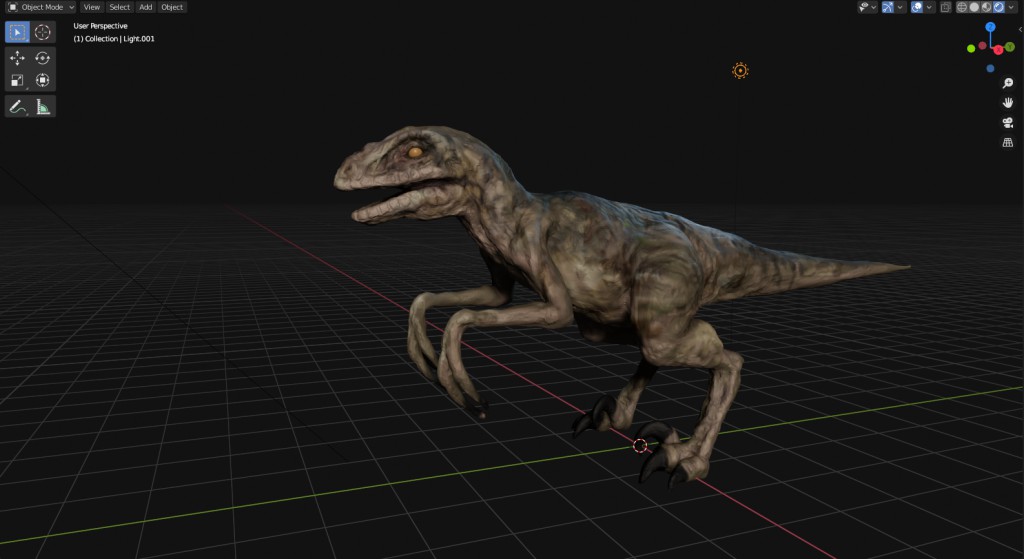Toggle perspective/orthographic grid icon
This screenshot has height=559, width=1024.
pos(1008,143)
